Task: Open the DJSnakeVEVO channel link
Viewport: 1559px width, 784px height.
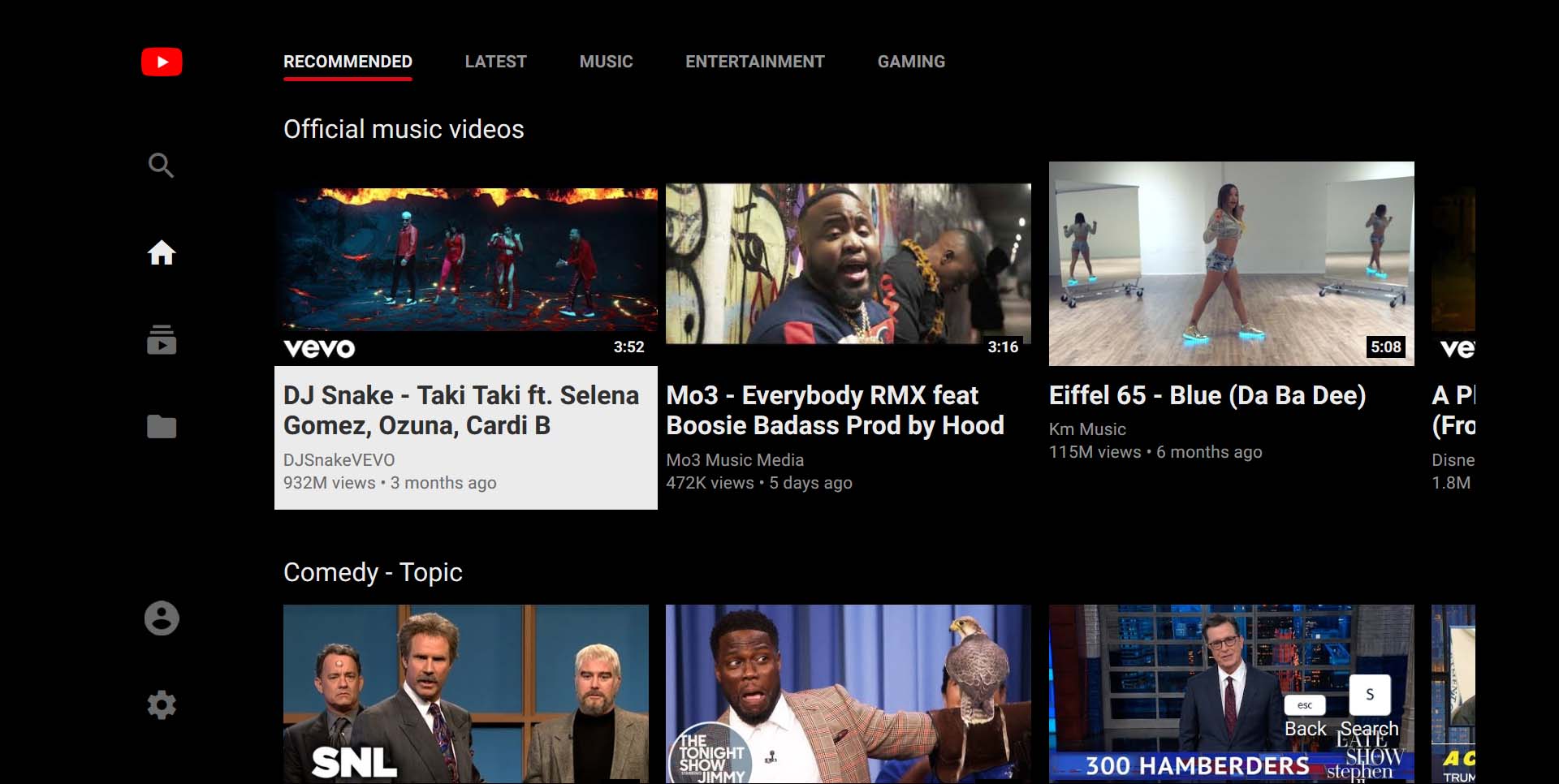Action: (x=338, y=459)
